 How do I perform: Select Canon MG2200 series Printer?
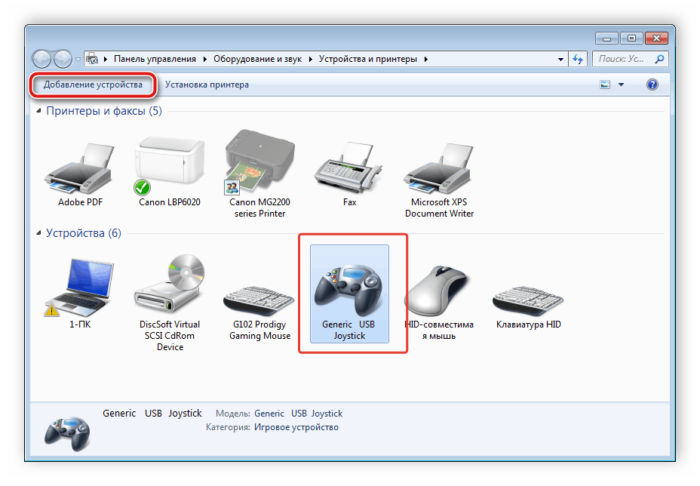(260, 167)
